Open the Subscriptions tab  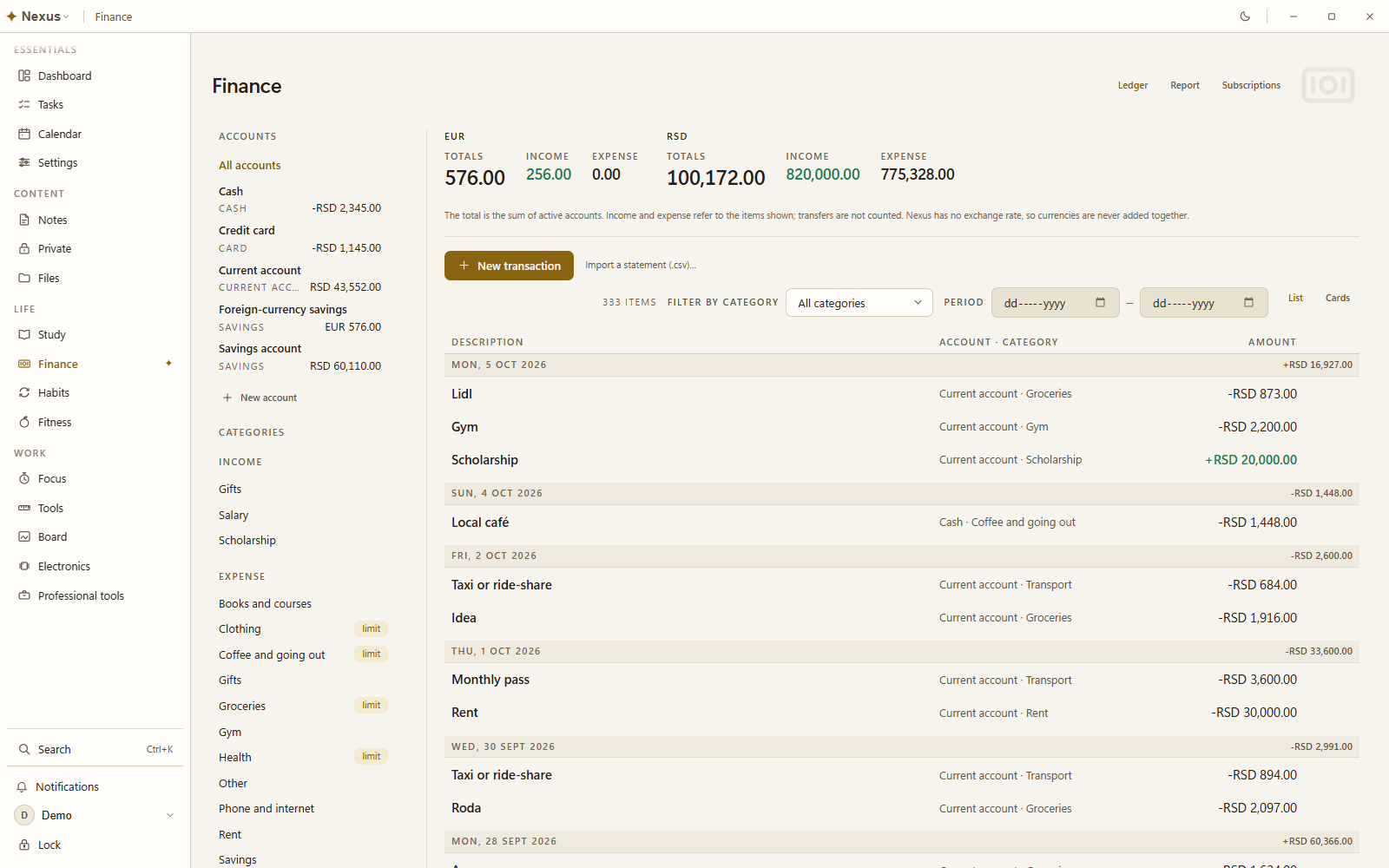[1251, 85]
